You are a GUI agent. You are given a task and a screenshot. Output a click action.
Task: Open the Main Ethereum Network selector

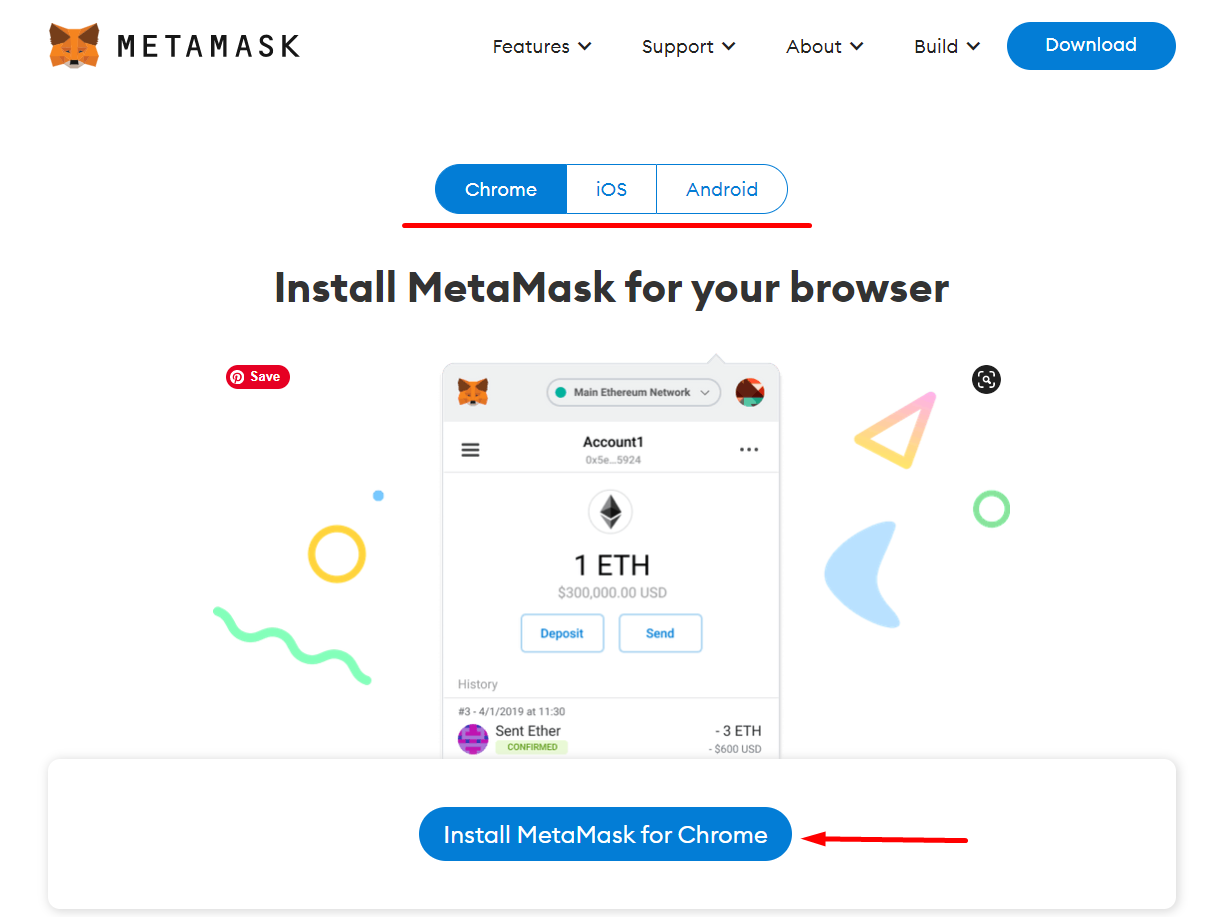coord(634,393)
